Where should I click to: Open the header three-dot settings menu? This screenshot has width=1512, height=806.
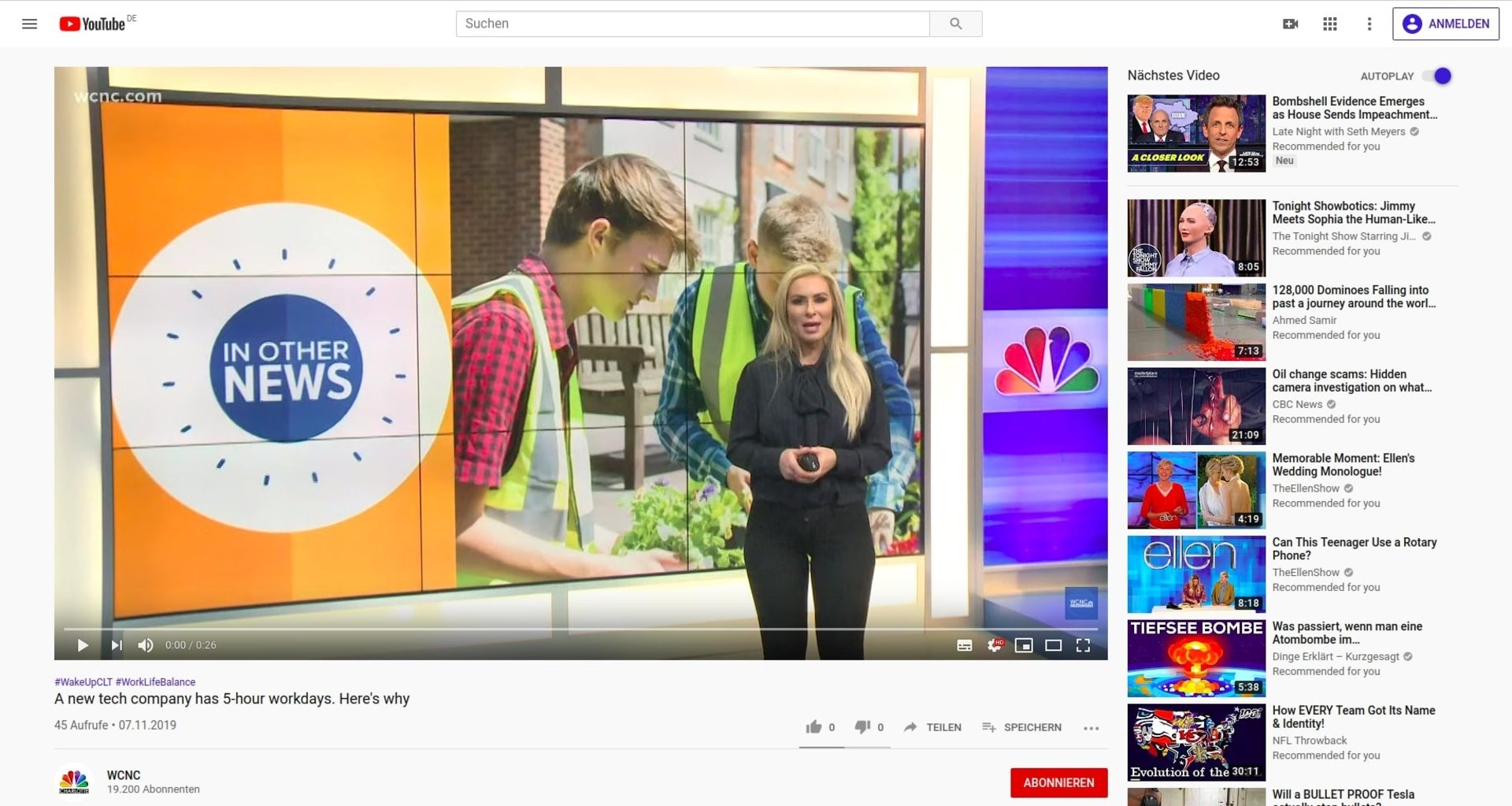1369,24
